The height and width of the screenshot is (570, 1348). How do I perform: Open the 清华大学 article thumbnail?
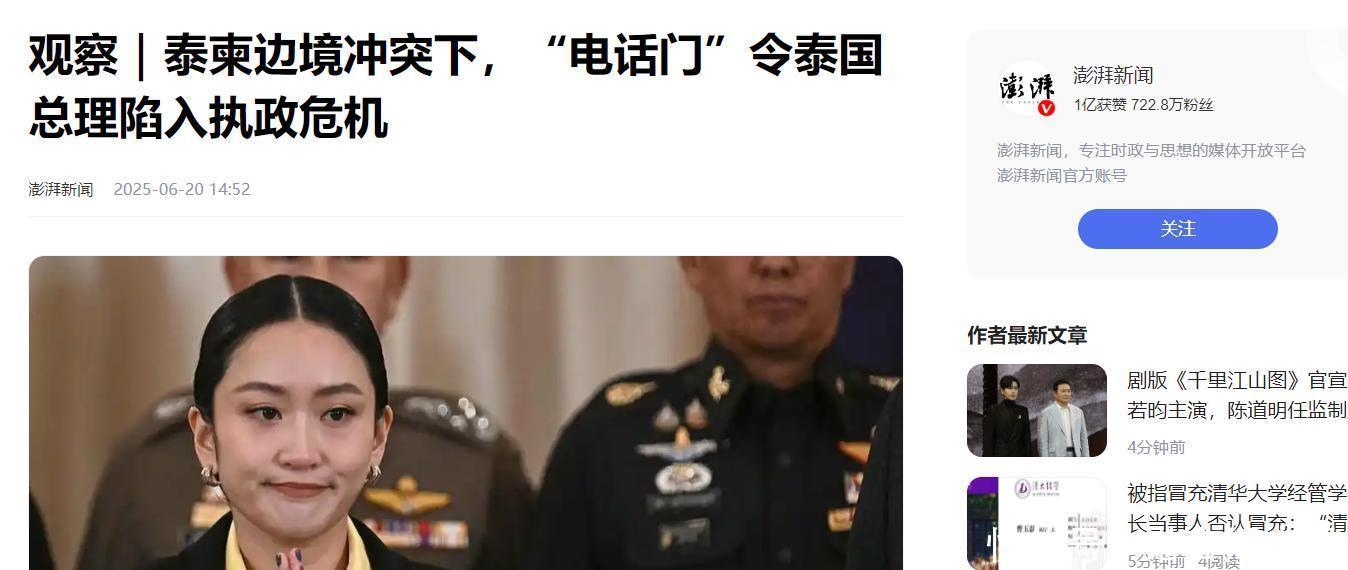1036,523
